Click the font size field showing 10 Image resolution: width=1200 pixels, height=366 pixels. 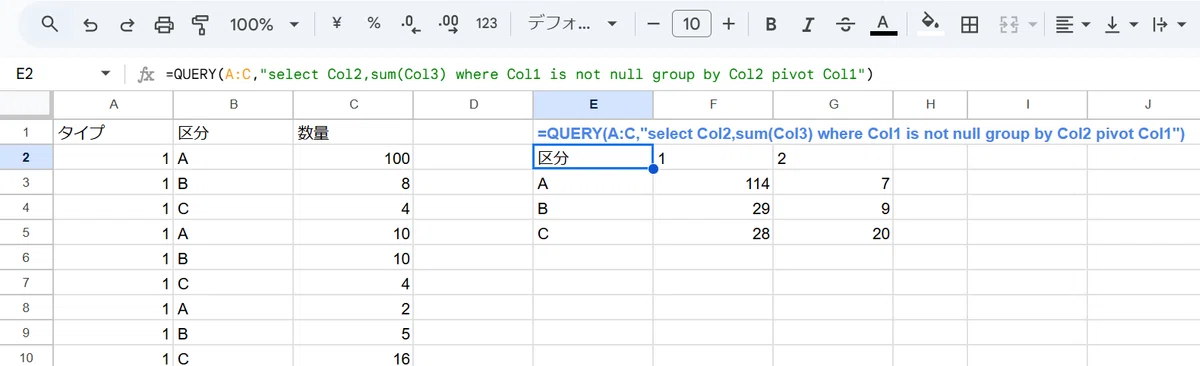[x=692, y=24]
